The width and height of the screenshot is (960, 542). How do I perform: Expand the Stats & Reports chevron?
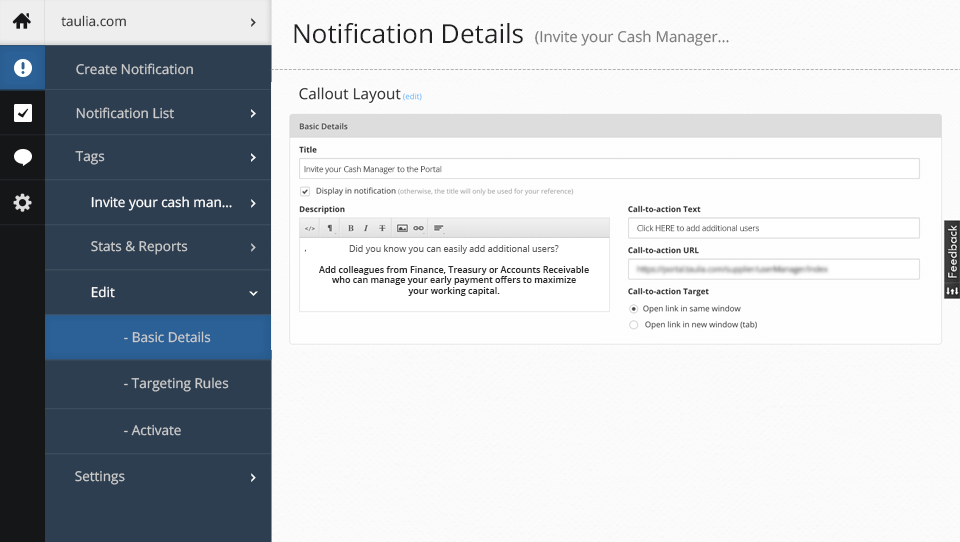(253, 247)
